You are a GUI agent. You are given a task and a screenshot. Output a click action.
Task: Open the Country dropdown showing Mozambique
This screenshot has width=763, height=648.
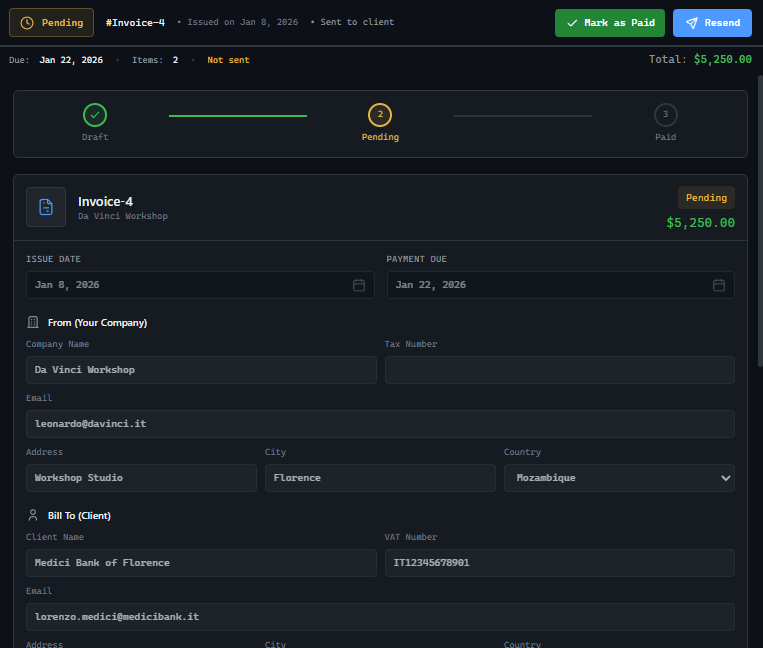pyautogui.click(x=619, y=478)
